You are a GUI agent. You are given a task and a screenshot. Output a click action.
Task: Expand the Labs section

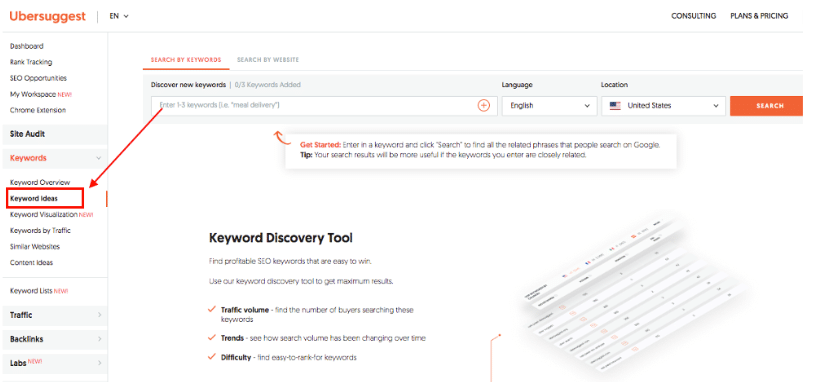click(x=55, y=363)
